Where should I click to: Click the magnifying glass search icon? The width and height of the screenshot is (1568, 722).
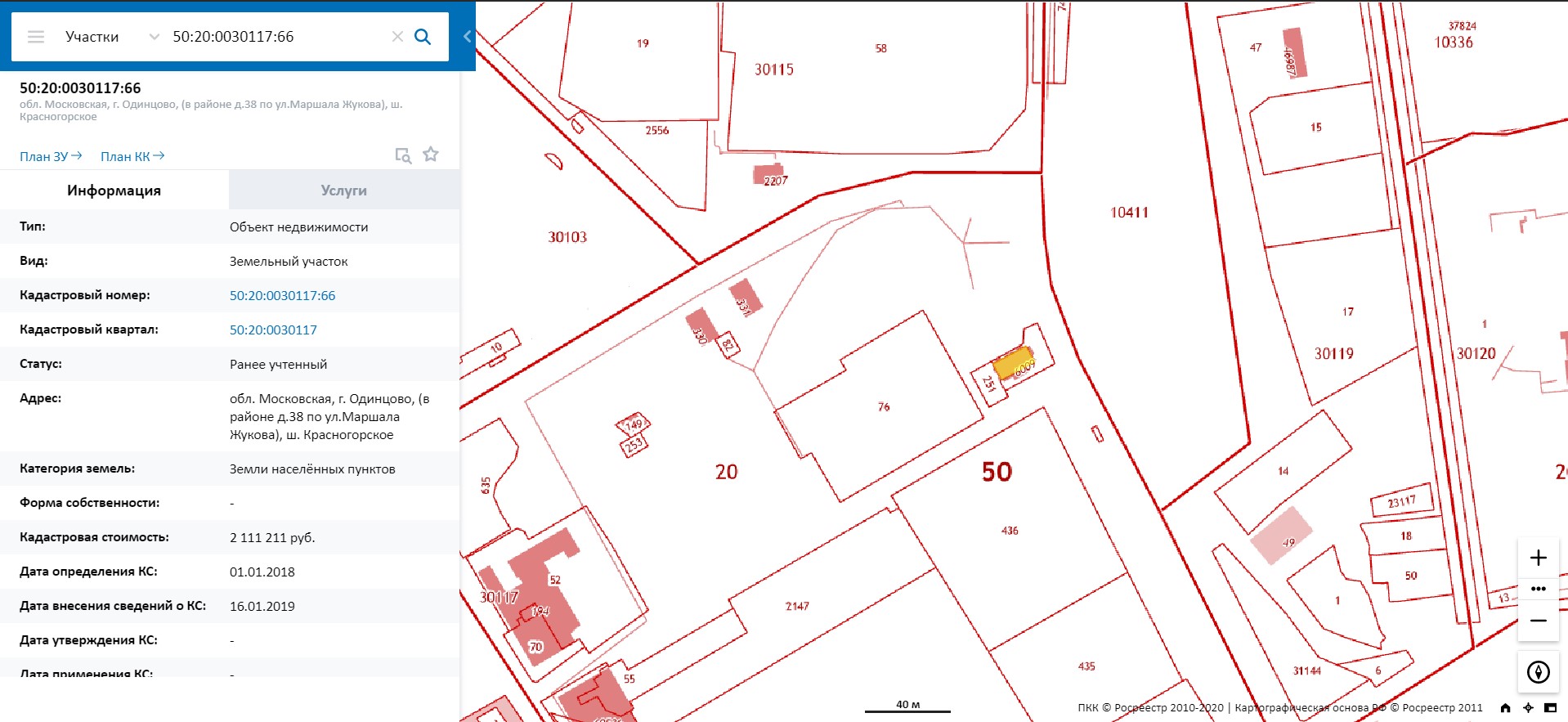(423, 37)
